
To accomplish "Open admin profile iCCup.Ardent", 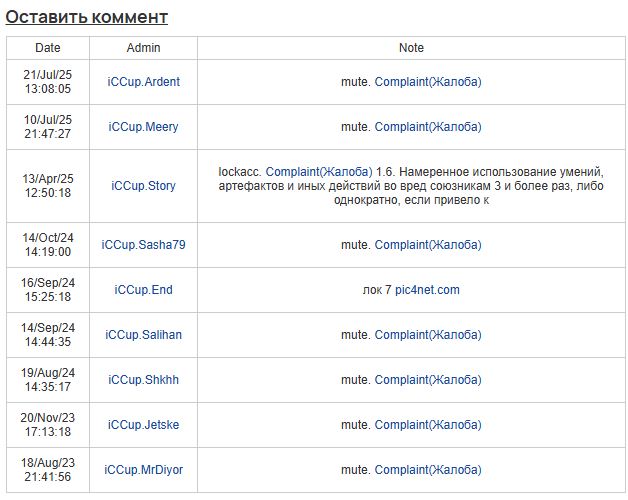I will [143, 82].
